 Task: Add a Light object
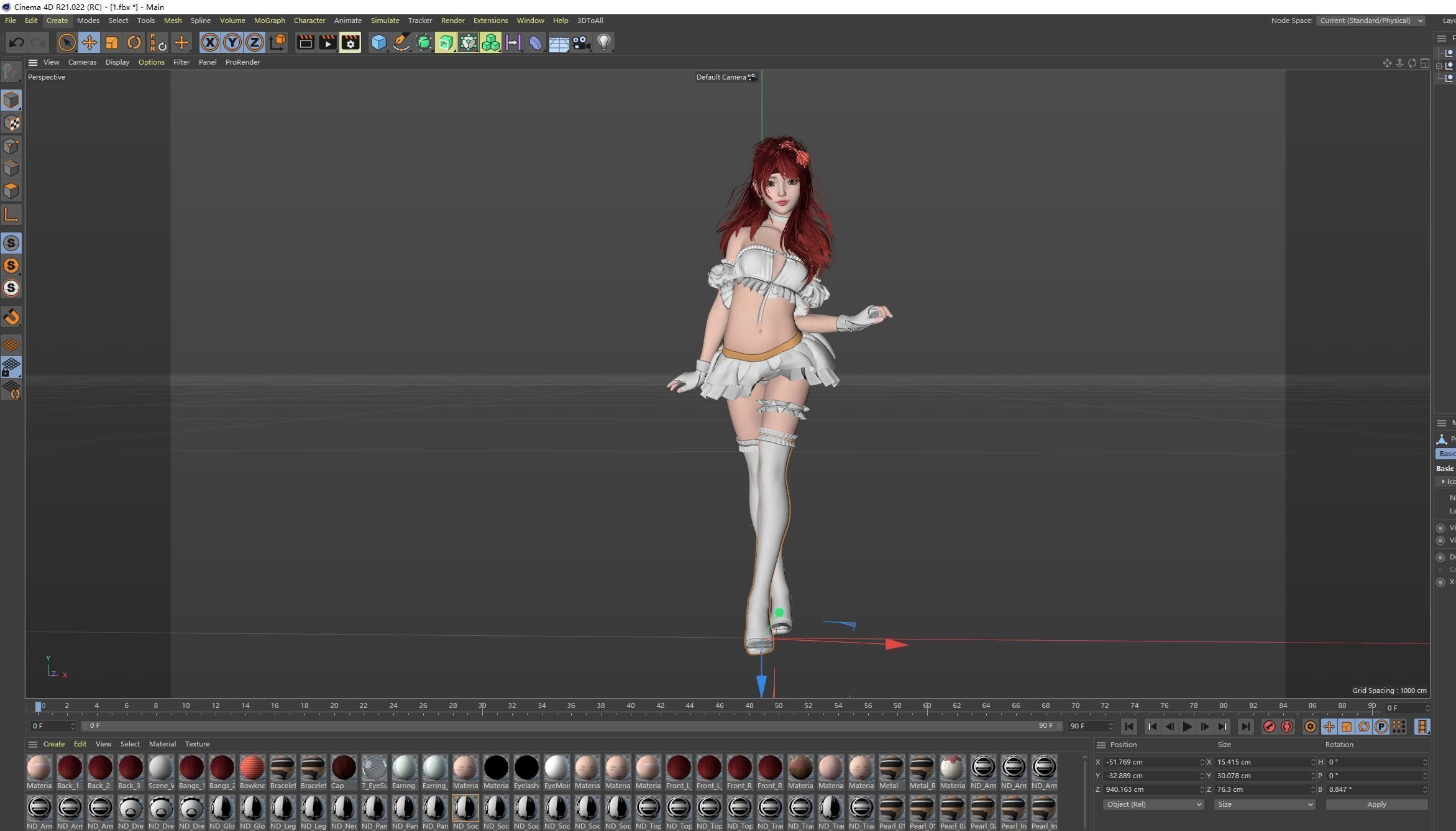coord(604,42)
